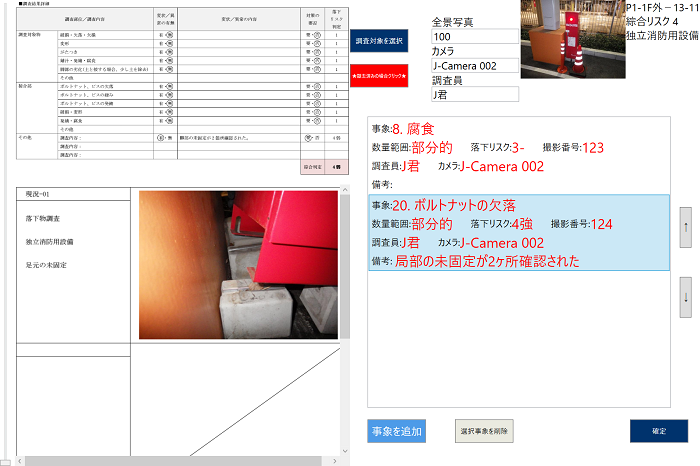Delete selected event with 選択事象を削除
The image size is (700, 466).
484,431
